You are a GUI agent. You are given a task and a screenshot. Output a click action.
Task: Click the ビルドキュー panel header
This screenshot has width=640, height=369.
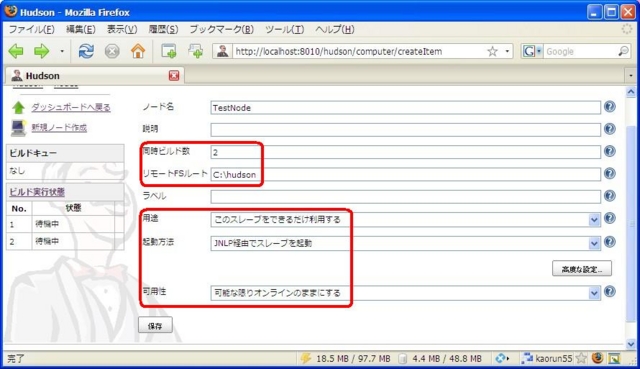pos(65,153)
